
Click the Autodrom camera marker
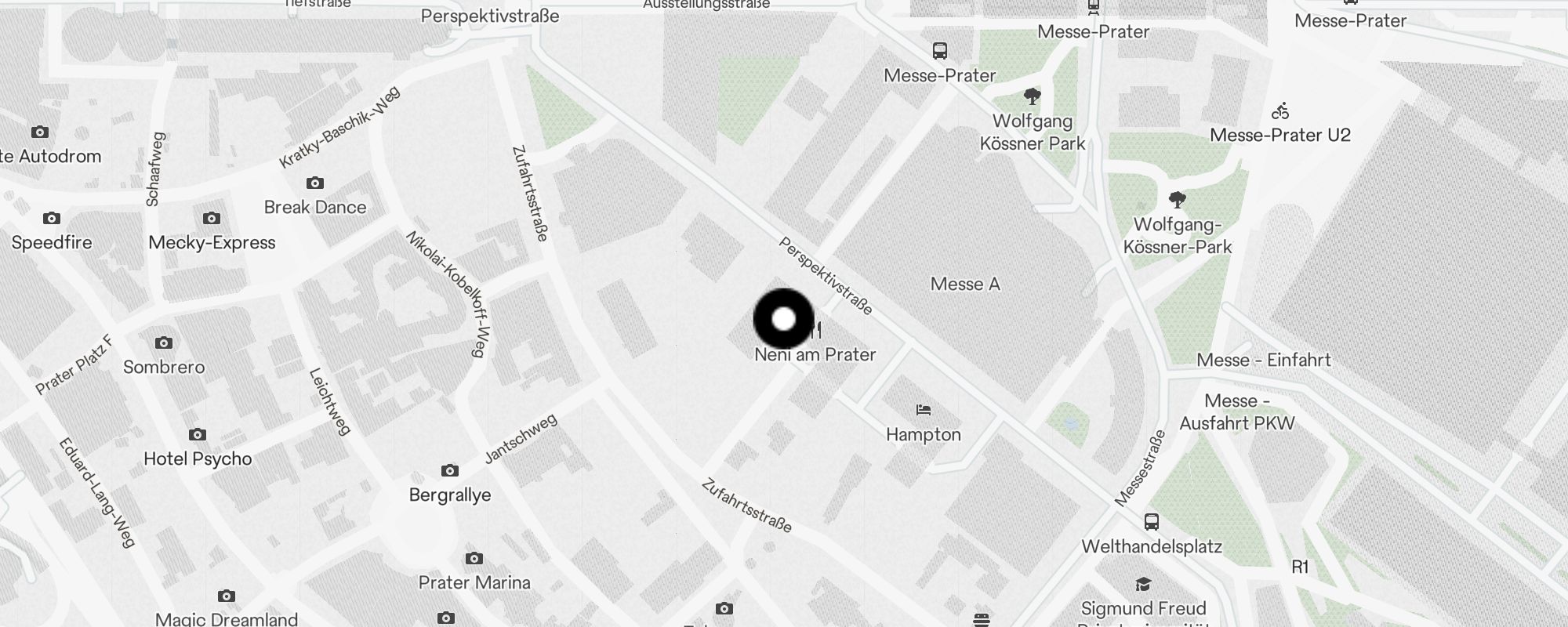coord(39,132)
